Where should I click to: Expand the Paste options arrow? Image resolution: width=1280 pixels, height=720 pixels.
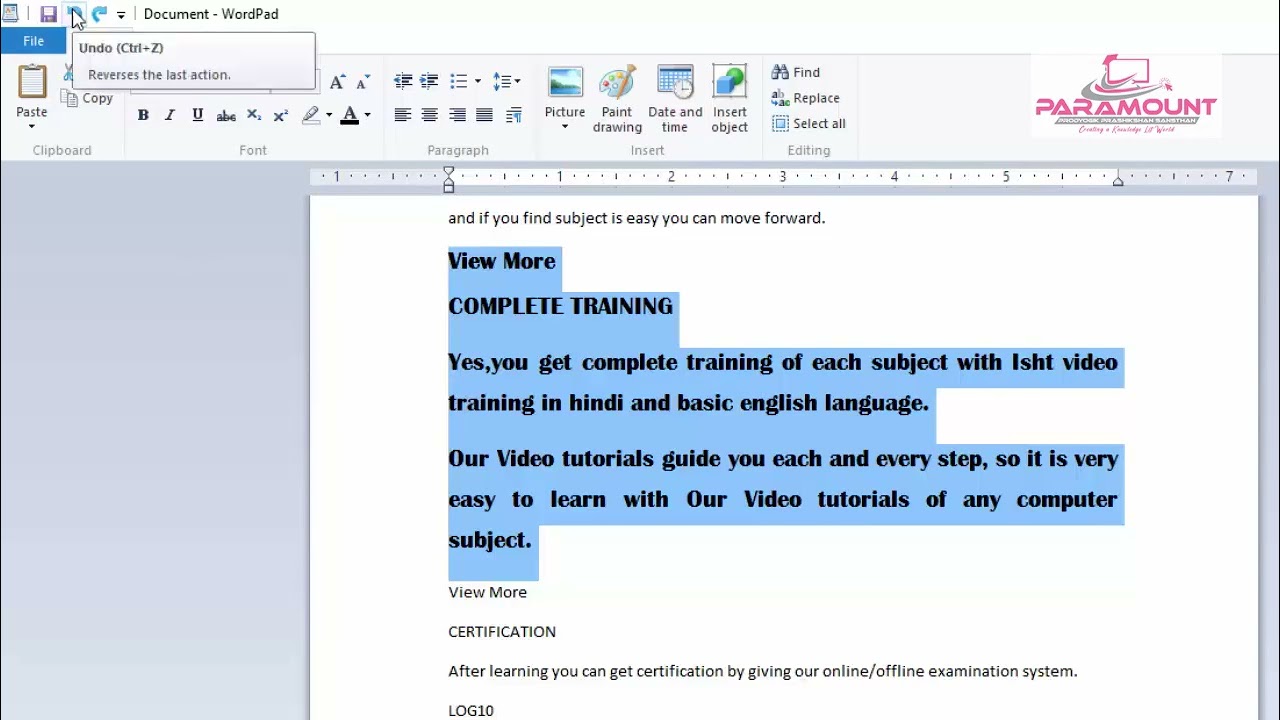click(x=32, y=126)
